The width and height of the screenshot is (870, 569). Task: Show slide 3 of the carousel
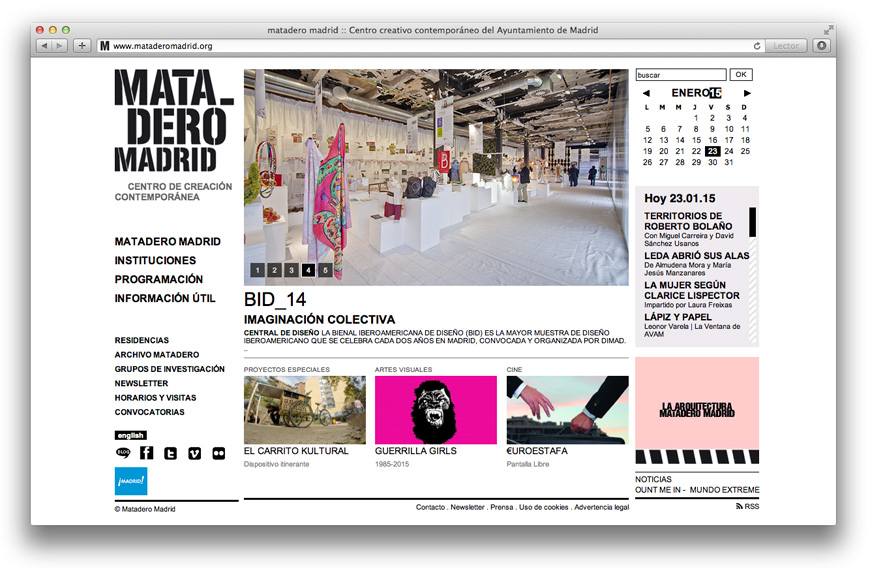pyautogui.click(x=291, y=270)
